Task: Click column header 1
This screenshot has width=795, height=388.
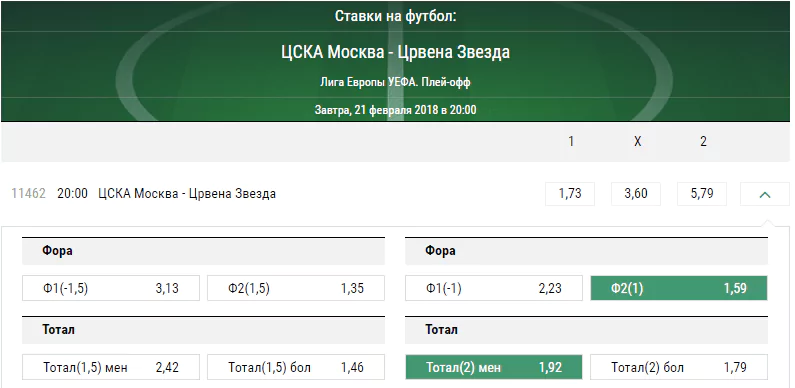Action: (571, 142)
